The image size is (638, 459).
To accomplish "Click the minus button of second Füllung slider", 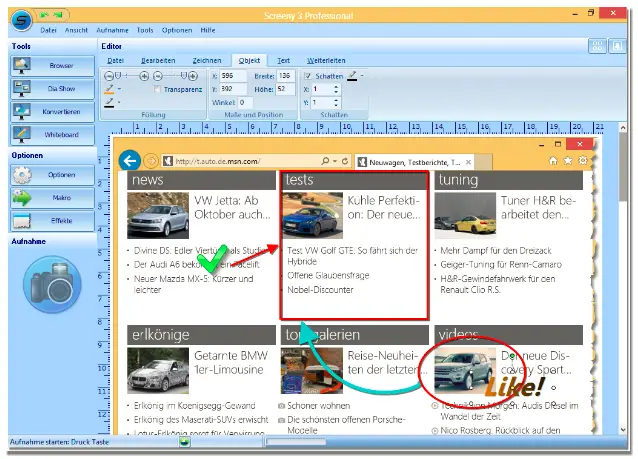I will (x=158, y=76).
